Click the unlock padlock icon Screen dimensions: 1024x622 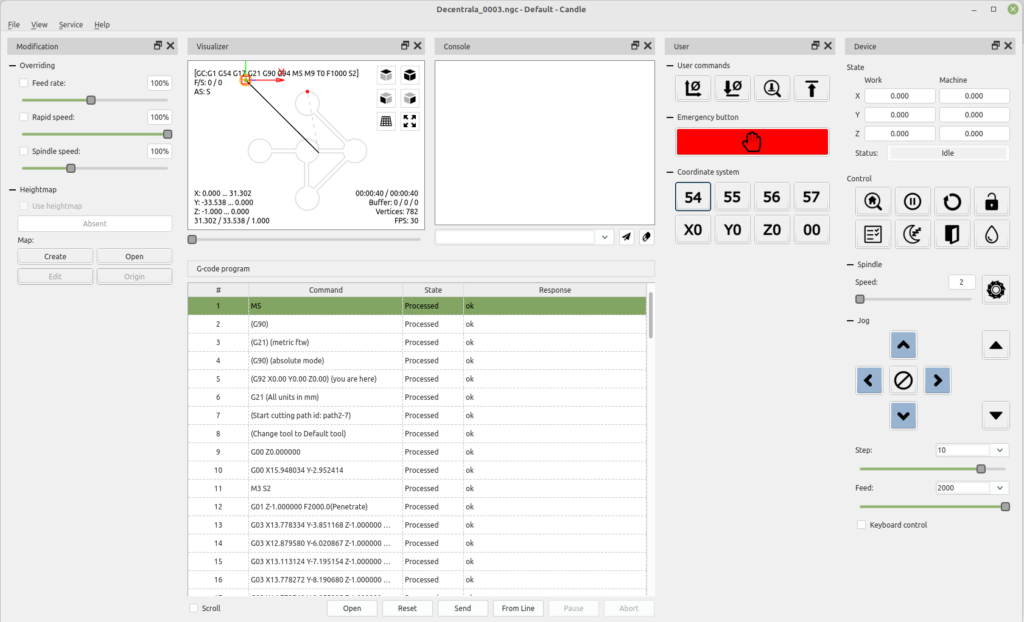tap(991, 201)
